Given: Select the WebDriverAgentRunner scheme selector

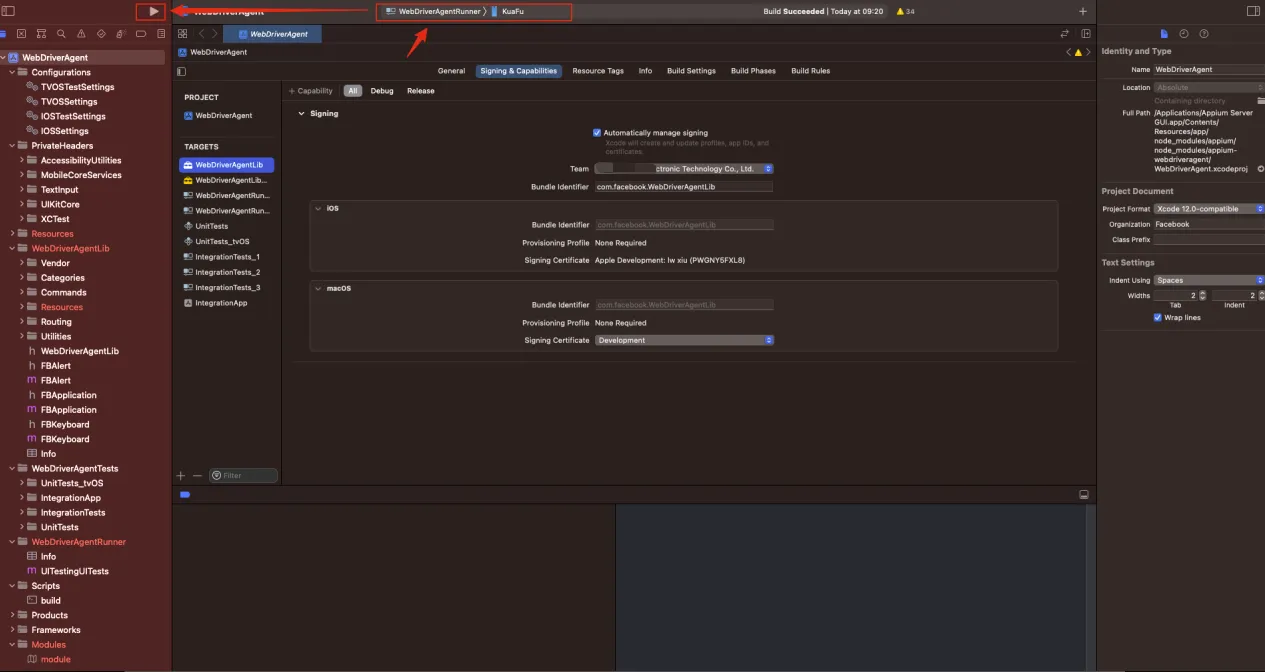Looking at the screenshot, I should tap(433, 12).
